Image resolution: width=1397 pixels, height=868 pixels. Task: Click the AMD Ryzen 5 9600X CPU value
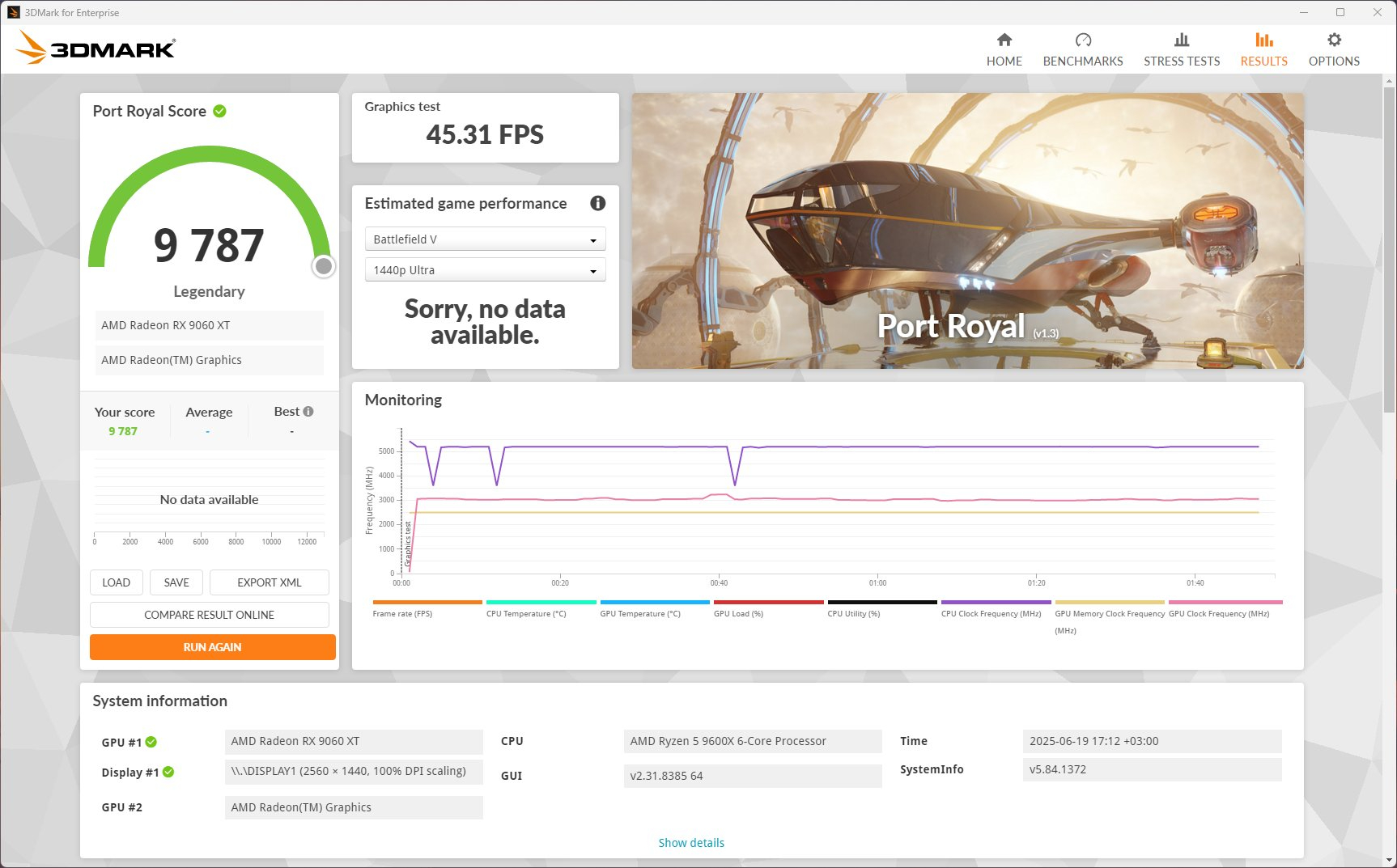pyautogui.click(x=753, y=741)
